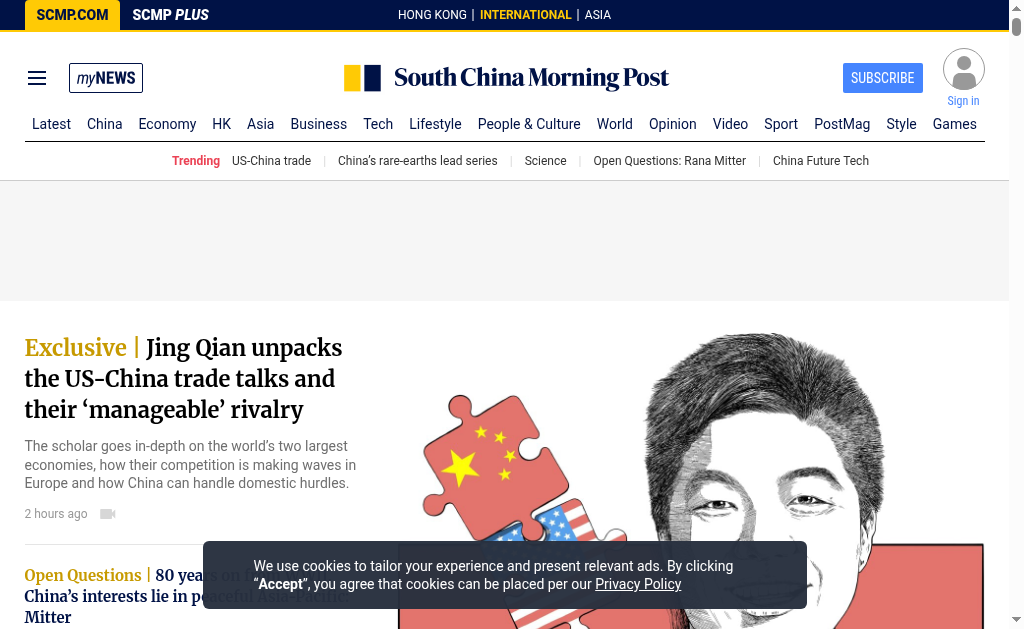Image resolution: width=1024 pixels, height=629 pixels.
Task: Open the US-China trade trending topic
Action: coord(271,161)
